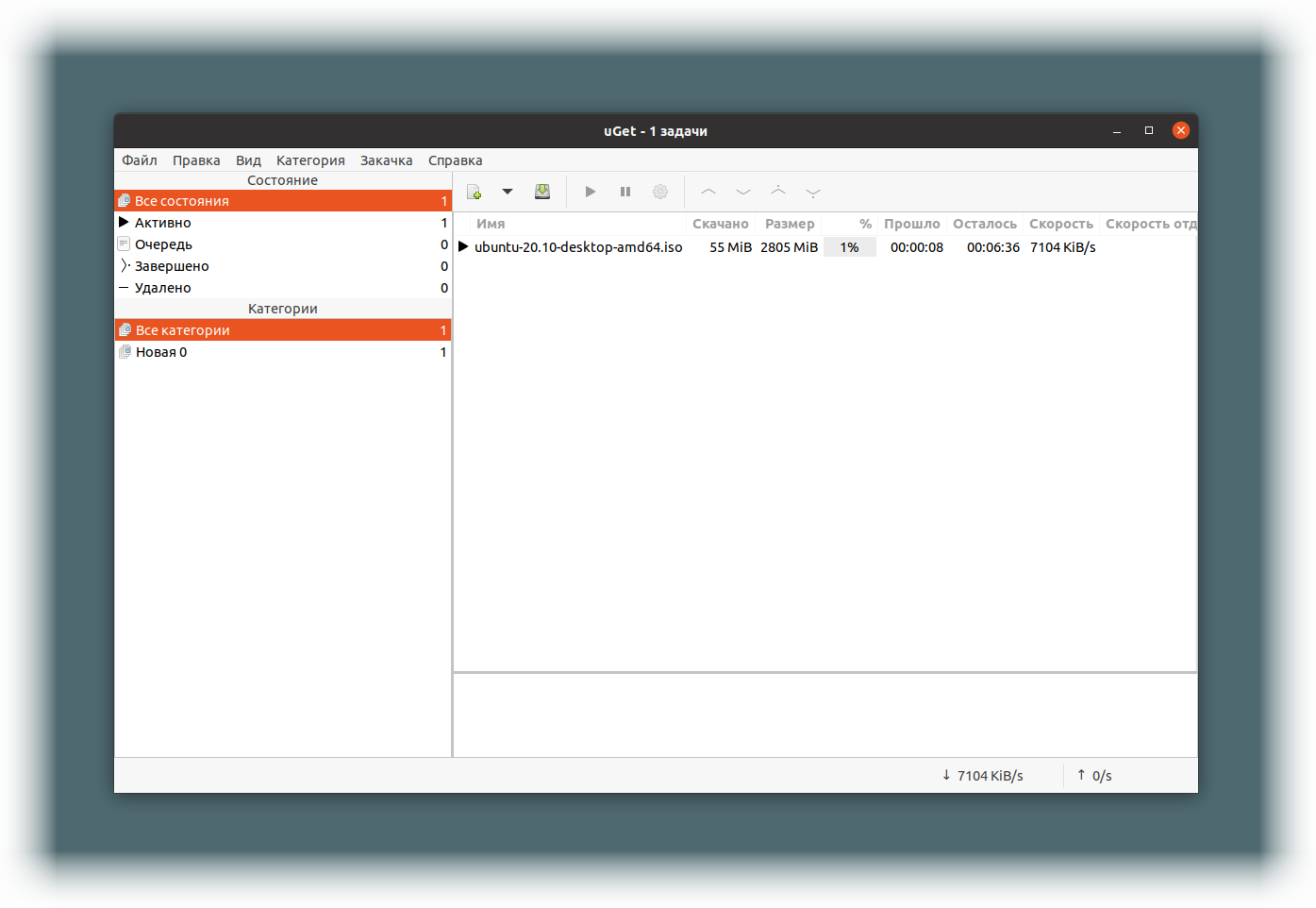
Task: Click the 7104 KiB/s speed cell in row
Action: point(1063,247)
